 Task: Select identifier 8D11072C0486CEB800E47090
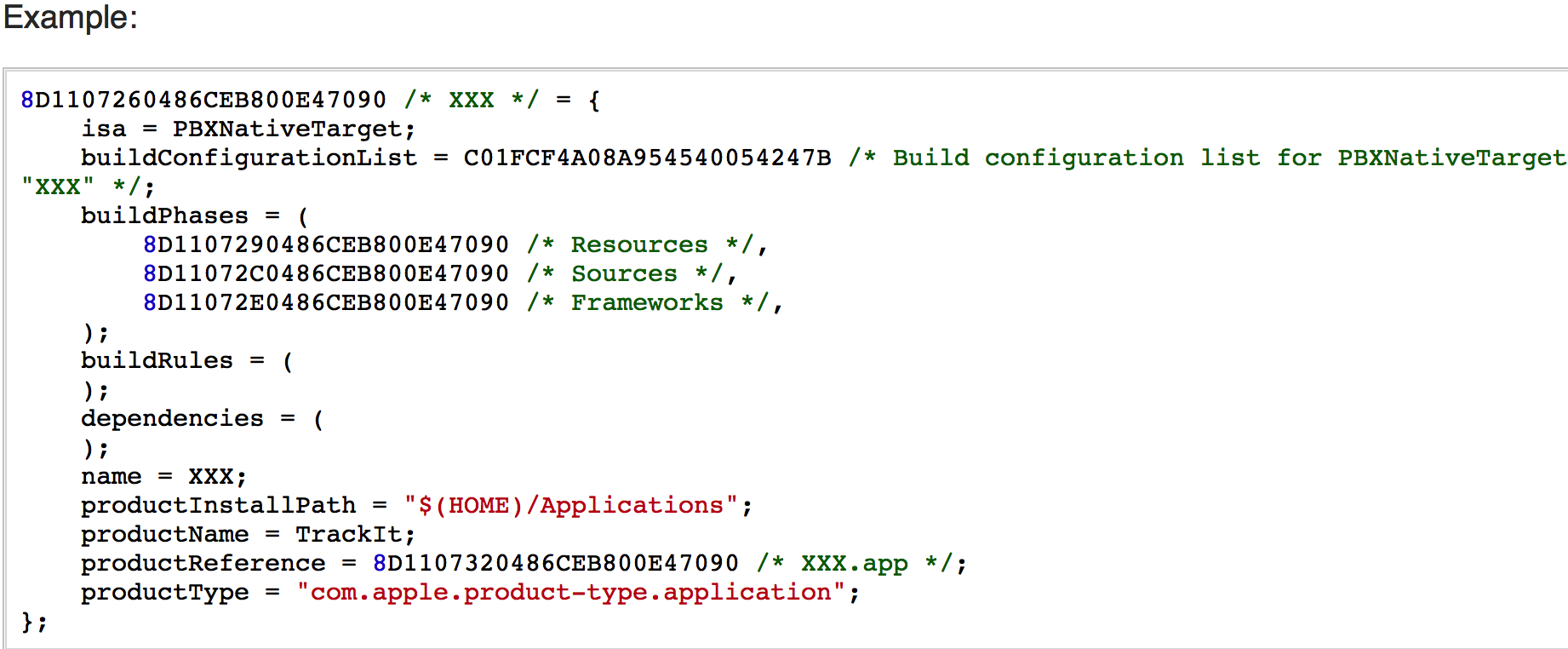pyautogui.click(x=326, y=274)
